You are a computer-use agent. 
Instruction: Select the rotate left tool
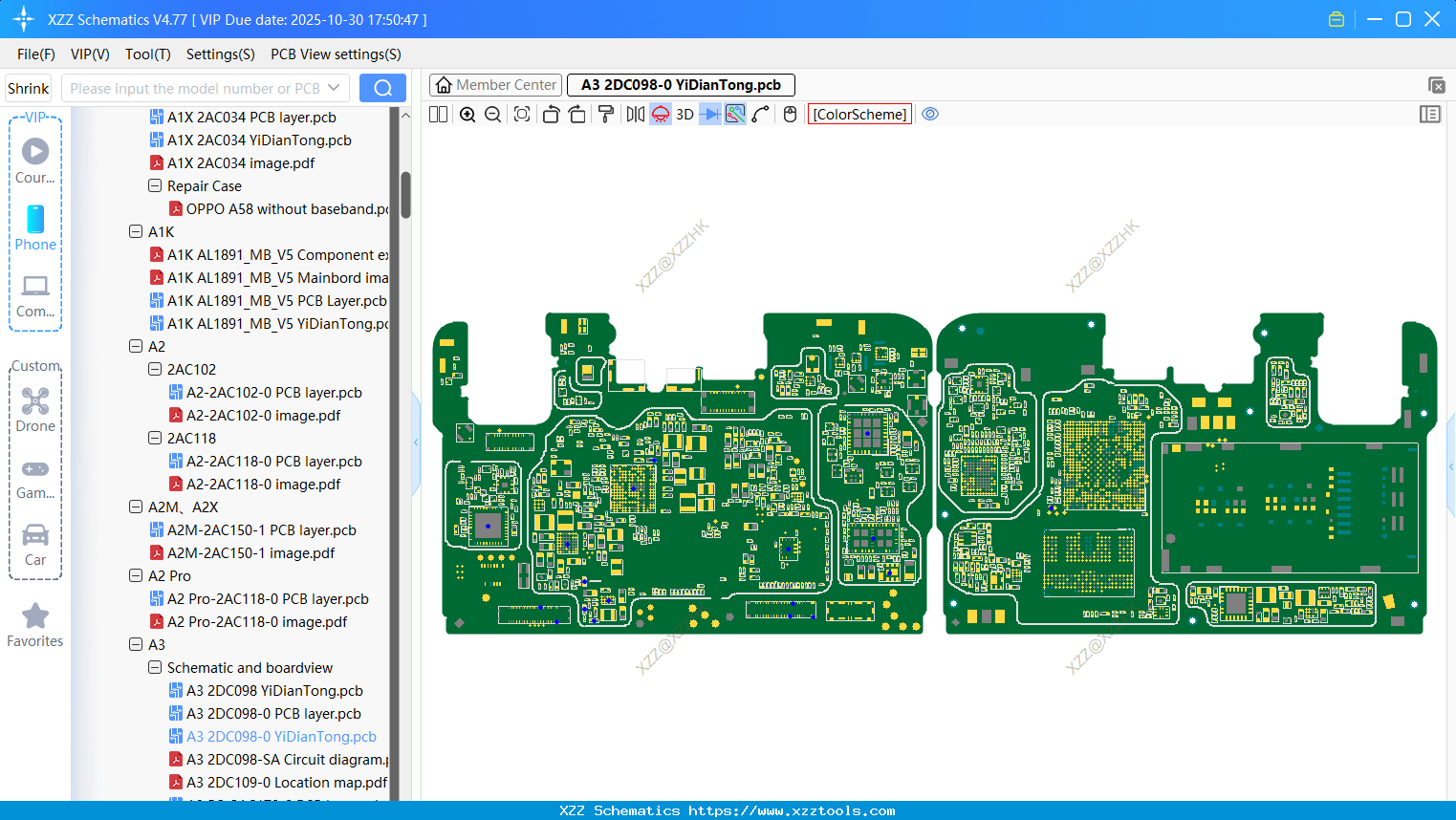551,114
